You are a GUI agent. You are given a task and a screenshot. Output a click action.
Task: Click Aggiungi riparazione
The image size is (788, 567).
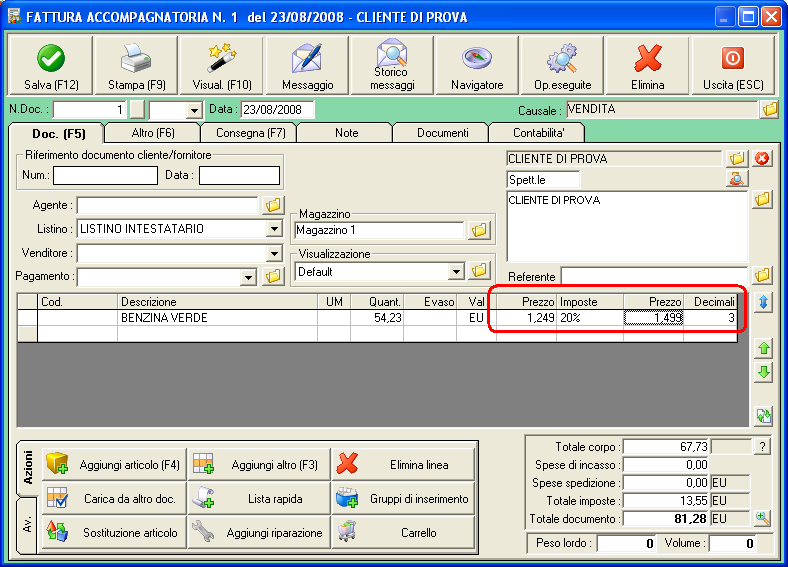click(x=259, y=532)
